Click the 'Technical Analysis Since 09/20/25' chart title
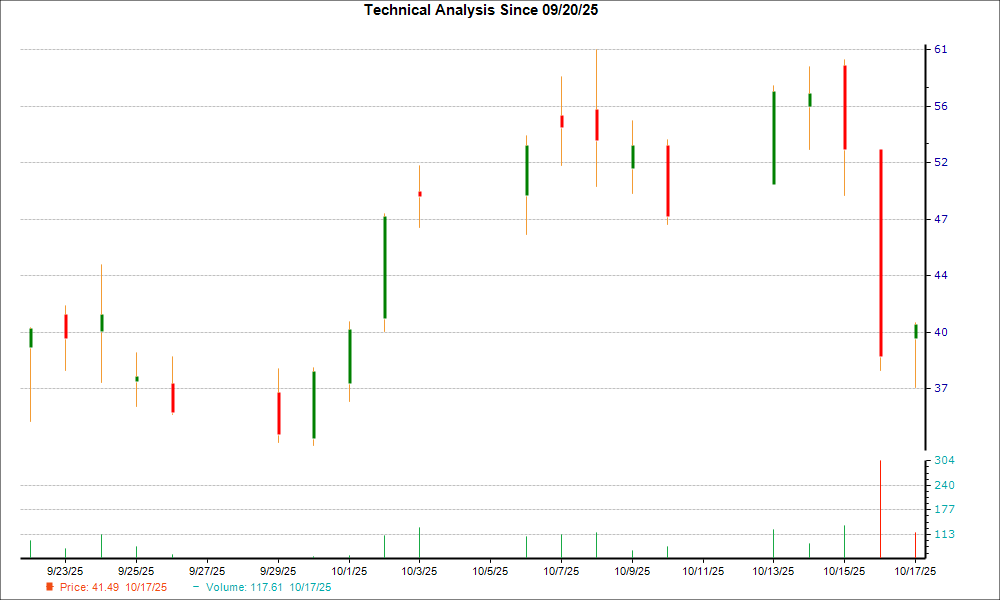Screen dimensions: 1000x600 488,10
